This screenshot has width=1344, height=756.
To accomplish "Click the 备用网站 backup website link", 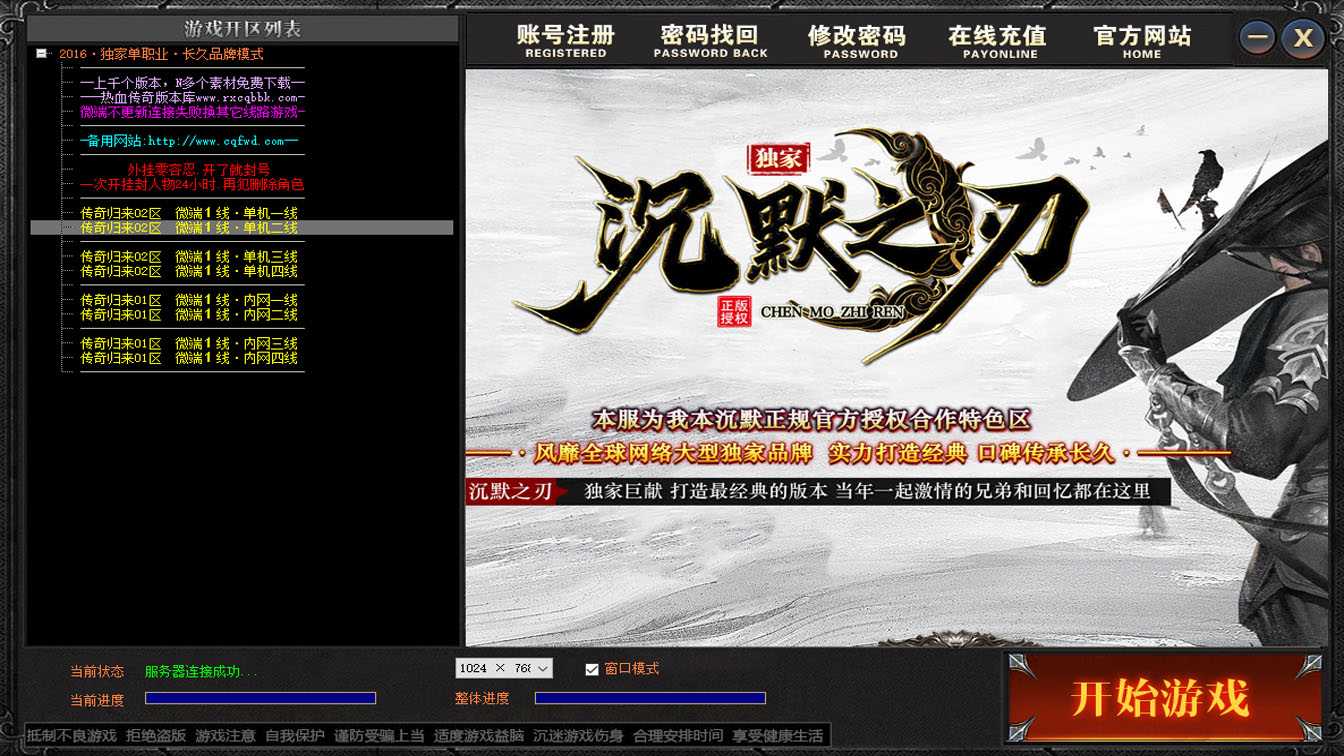I will [190, 141].
